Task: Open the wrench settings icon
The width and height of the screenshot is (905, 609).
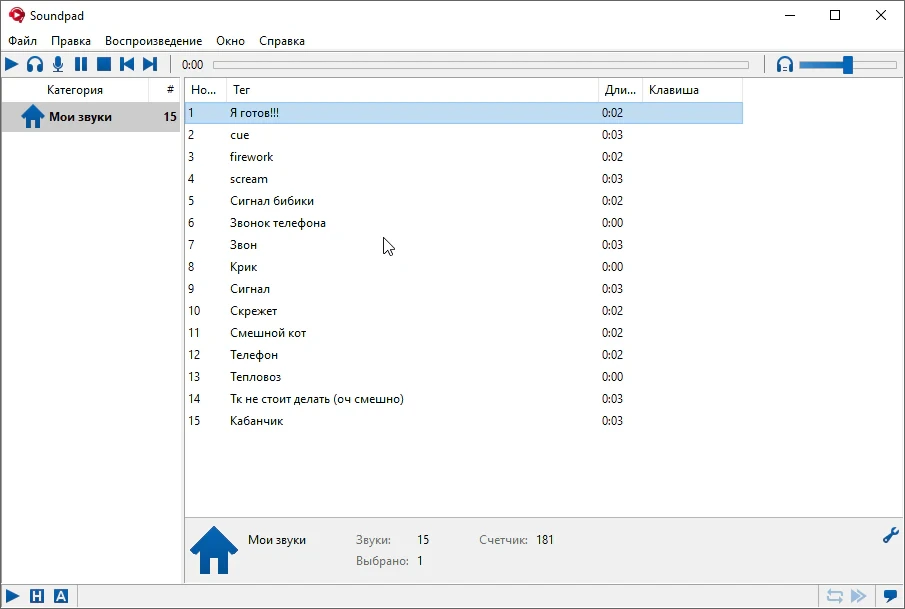Action: [x=891, y=535]
